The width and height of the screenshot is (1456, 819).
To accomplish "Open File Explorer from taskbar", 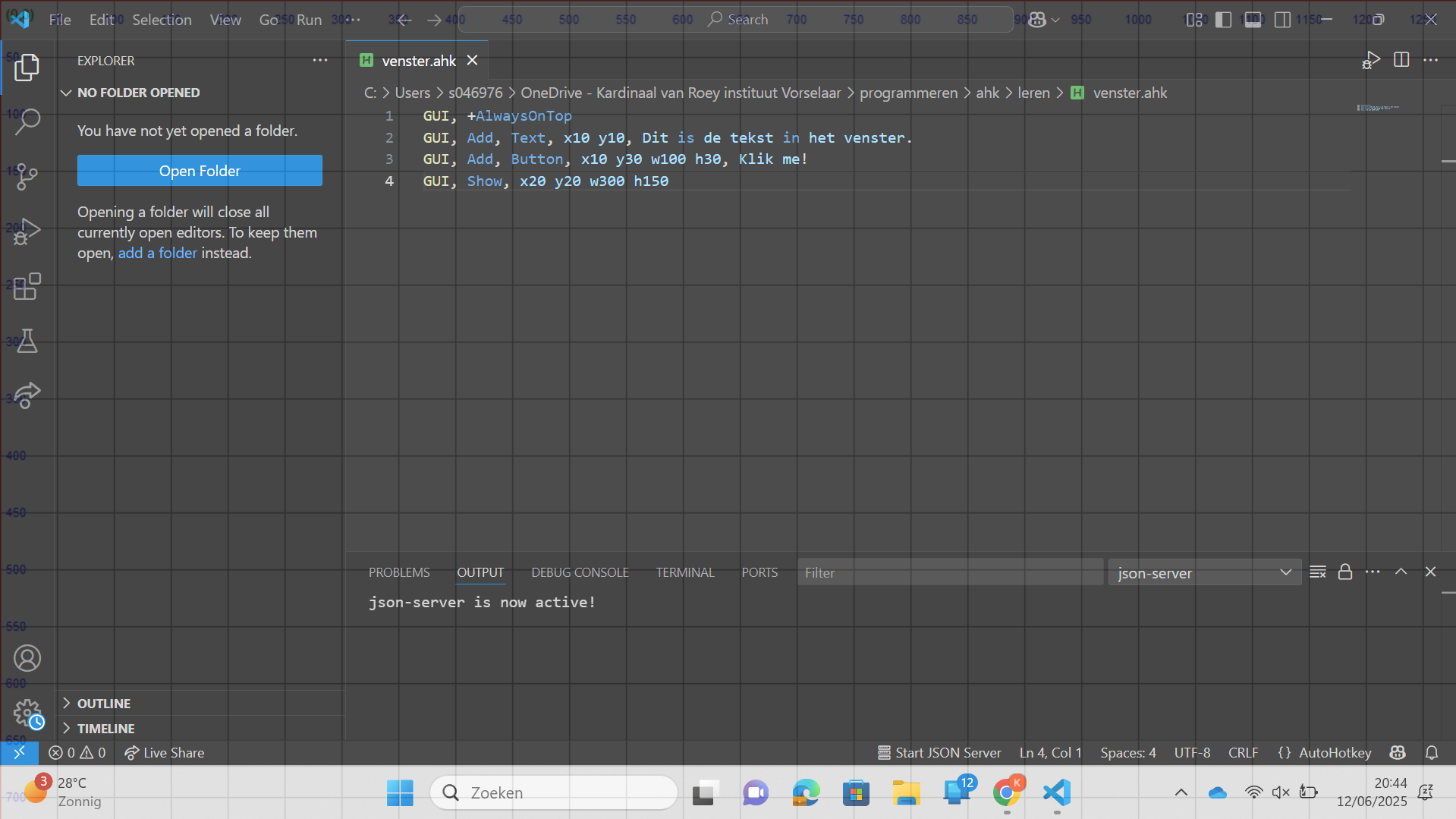I will [x=906, y=792].
